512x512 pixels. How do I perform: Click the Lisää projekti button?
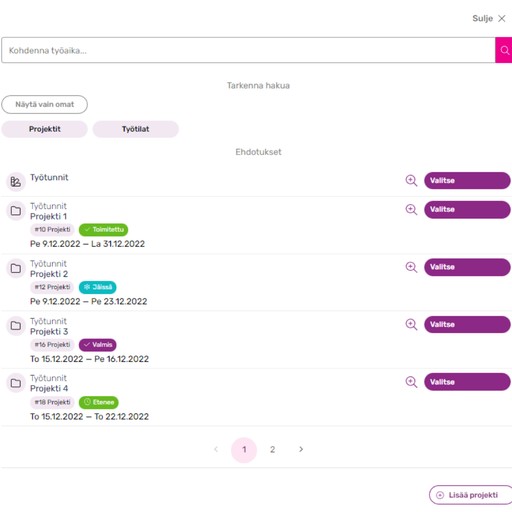pyautogui.click(x=471, y=495)
